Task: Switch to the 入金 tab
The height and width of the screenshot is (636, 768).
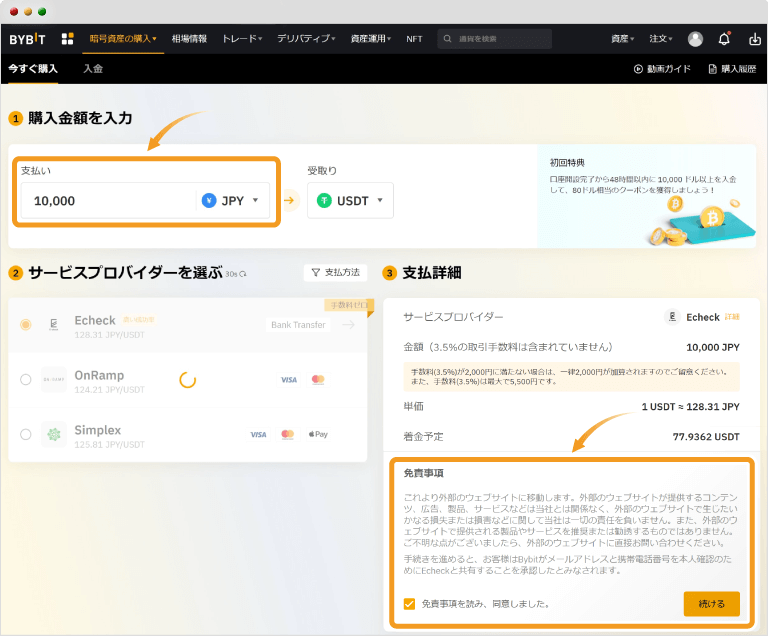Action: coord(93,69)
